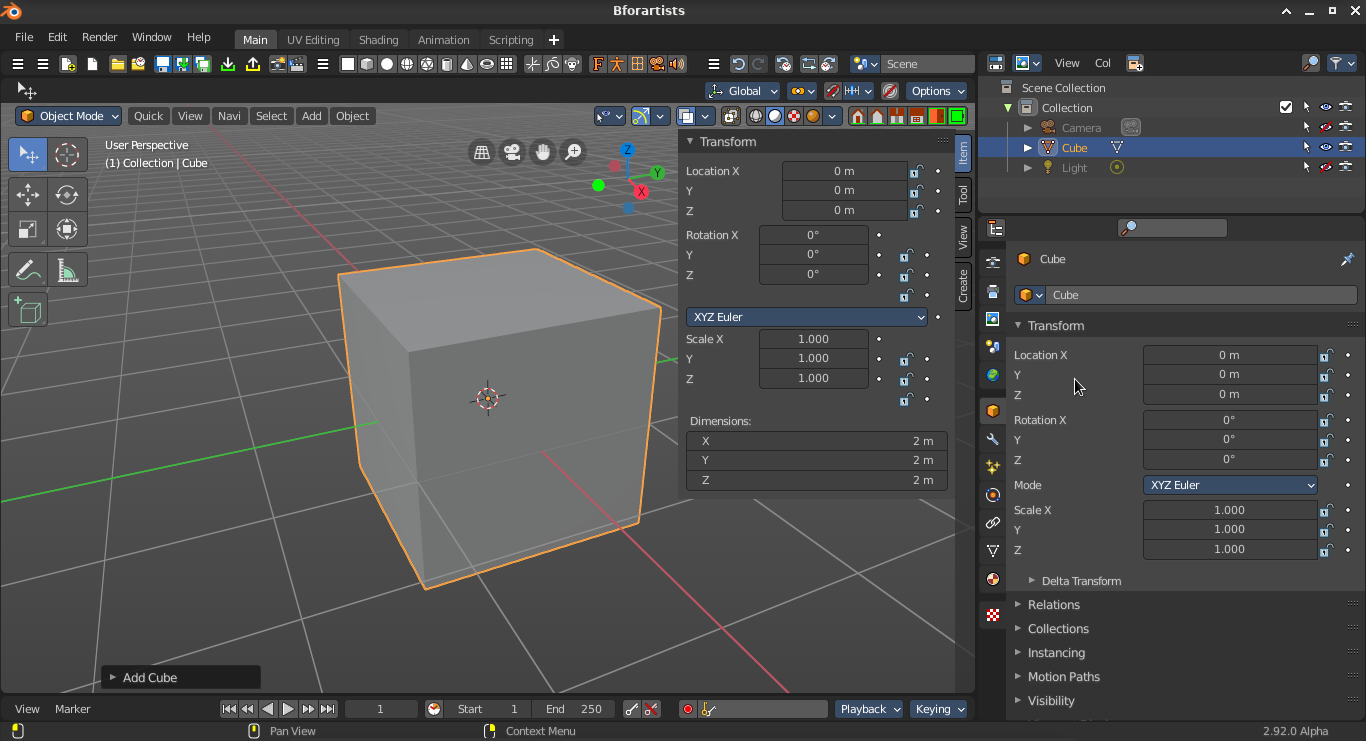Select the Measure ruler tool
This screenshot has width=1366, height=741.
tap(67, 270)
